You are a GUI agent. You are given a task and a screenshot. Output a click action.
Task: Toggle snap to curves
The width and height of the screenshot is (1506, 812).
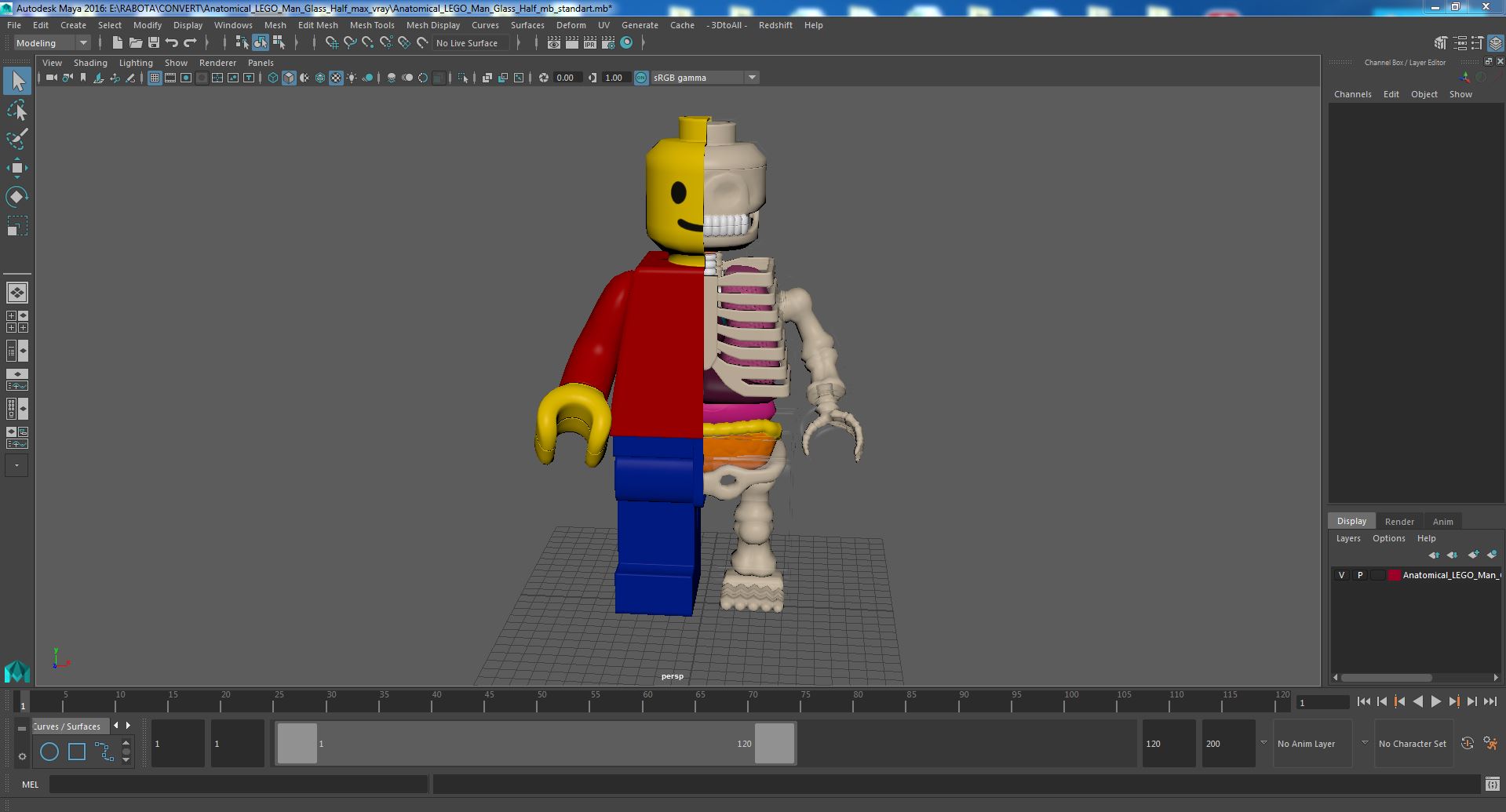coord(350,43)
